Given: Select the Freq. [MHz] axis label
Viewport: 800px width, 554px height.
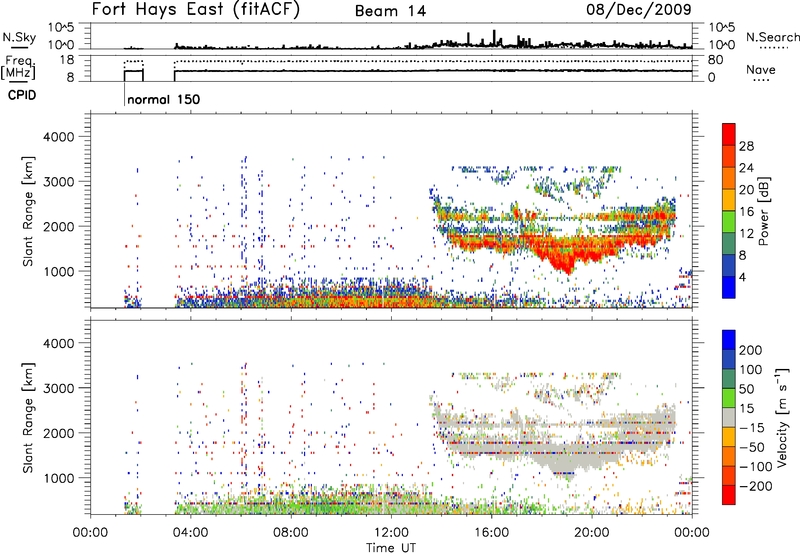Looking at the screenshot, I should (19, 67).
